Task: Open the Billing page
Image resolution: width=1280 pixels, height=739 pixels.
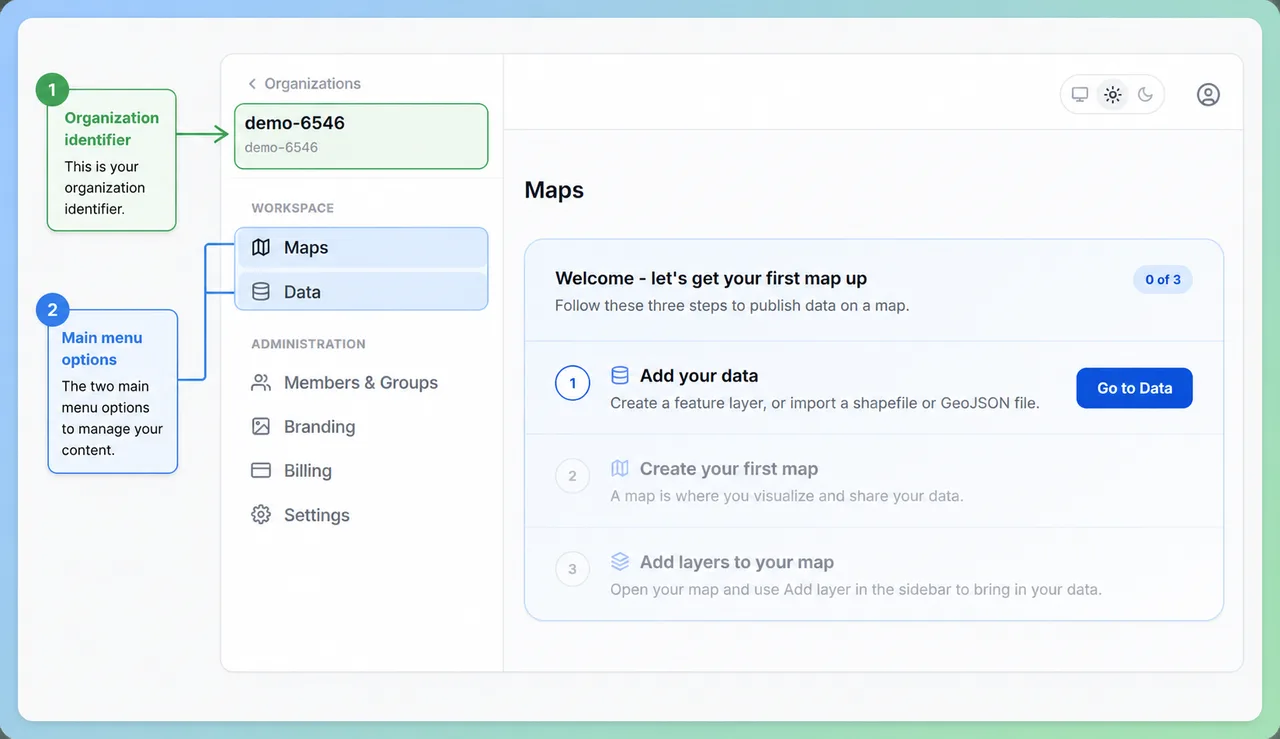Action: tap(362, 470)
